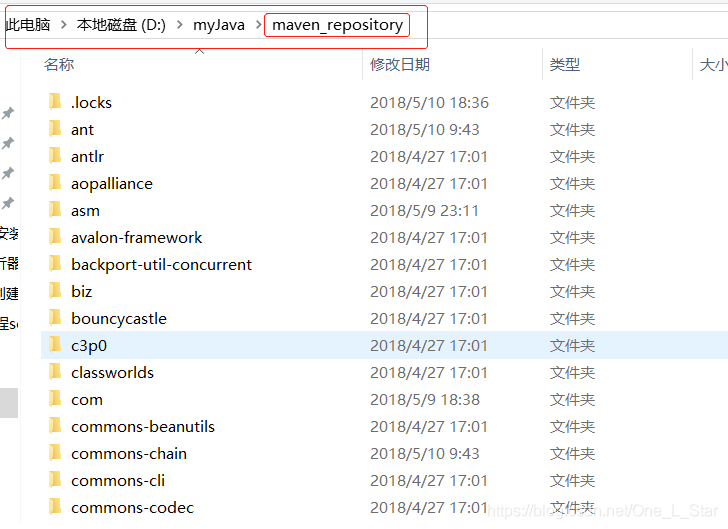
Task: Expand the chevron after 此电脑 in the address bar
Action: pos(64,25)
